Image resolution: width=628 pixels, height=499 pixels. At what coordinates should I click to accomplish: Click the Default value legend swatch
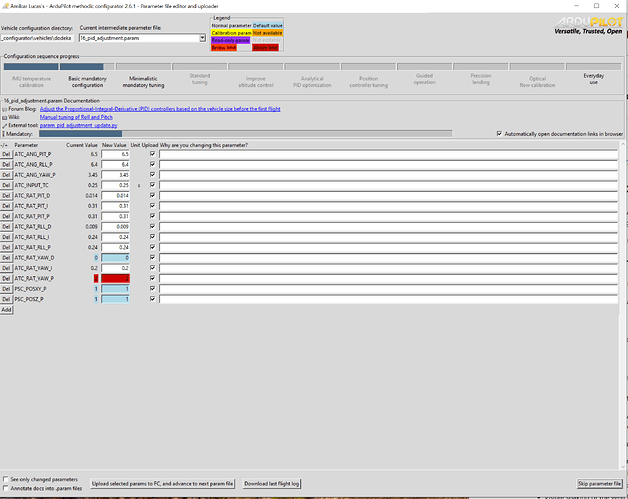tap(268, 26)
